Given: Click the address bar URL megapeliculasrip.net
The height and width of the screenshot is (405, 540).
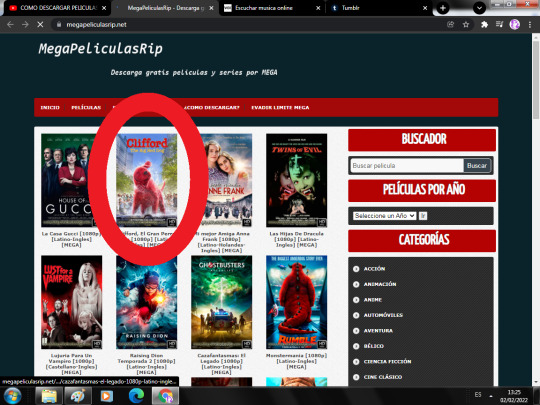Looking at the screenshot, I should 96,24.
